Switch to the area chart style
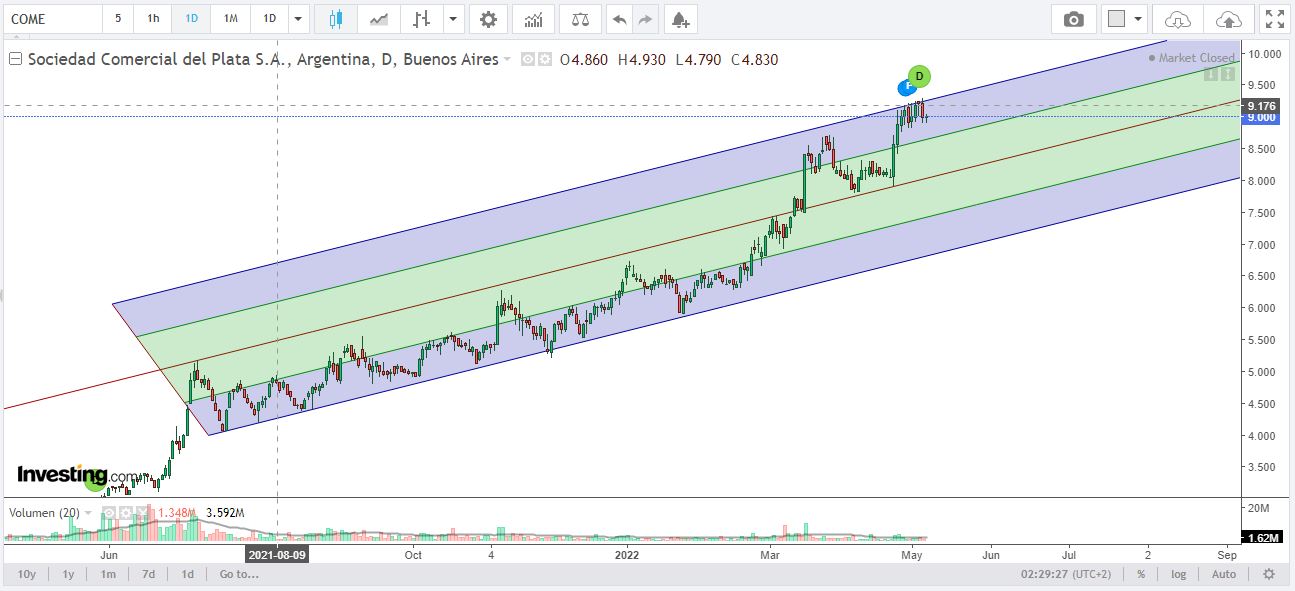 [379, 19]
